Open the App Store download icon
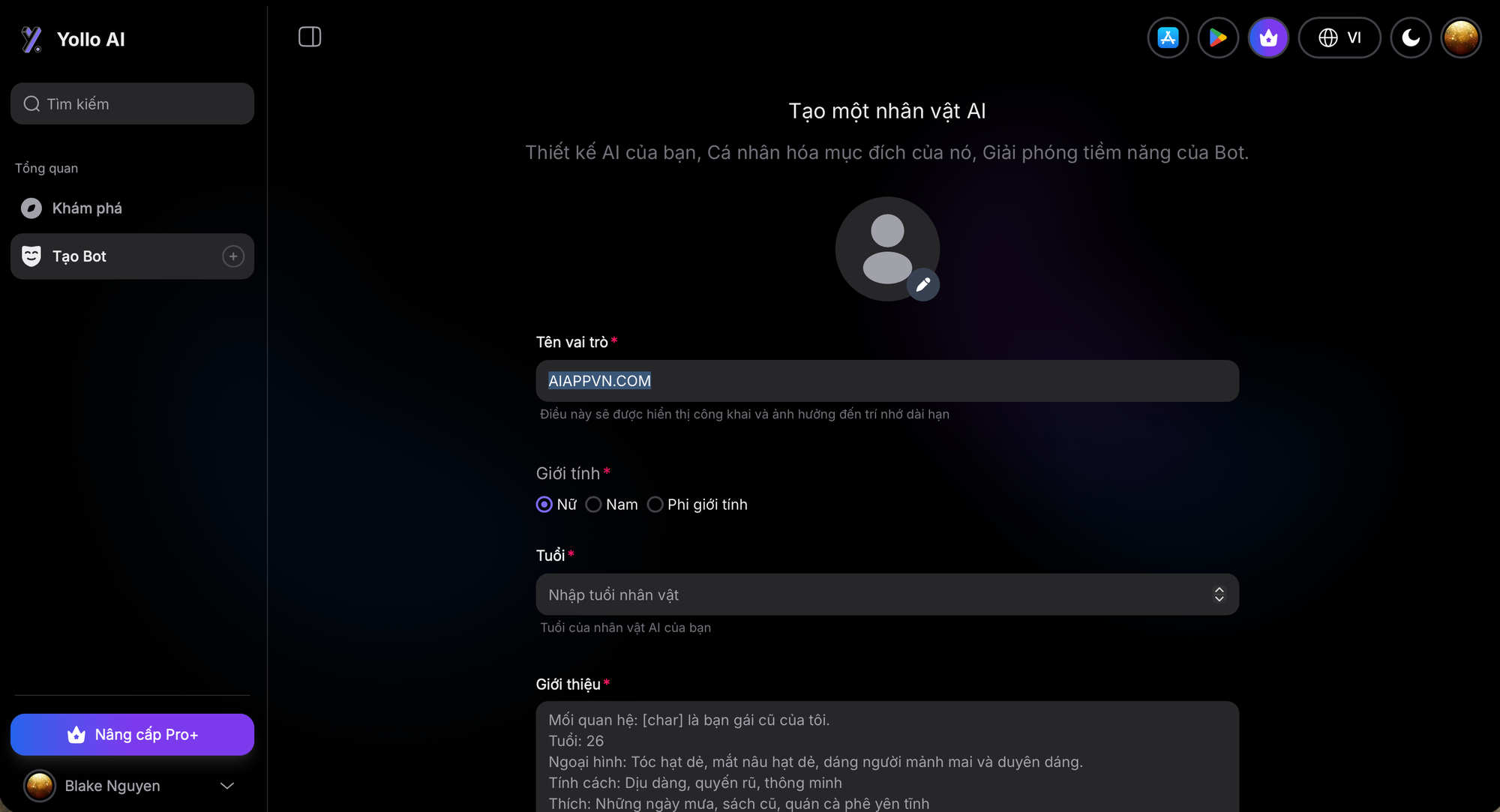Screen dimensions: 1500x812 (1168, 37)
